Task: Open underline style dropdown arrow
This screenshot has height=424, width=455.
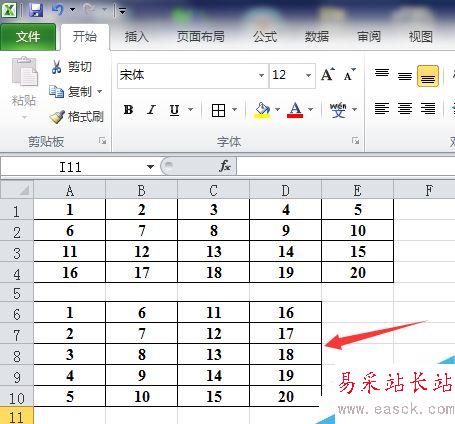Action: point(191,109)
